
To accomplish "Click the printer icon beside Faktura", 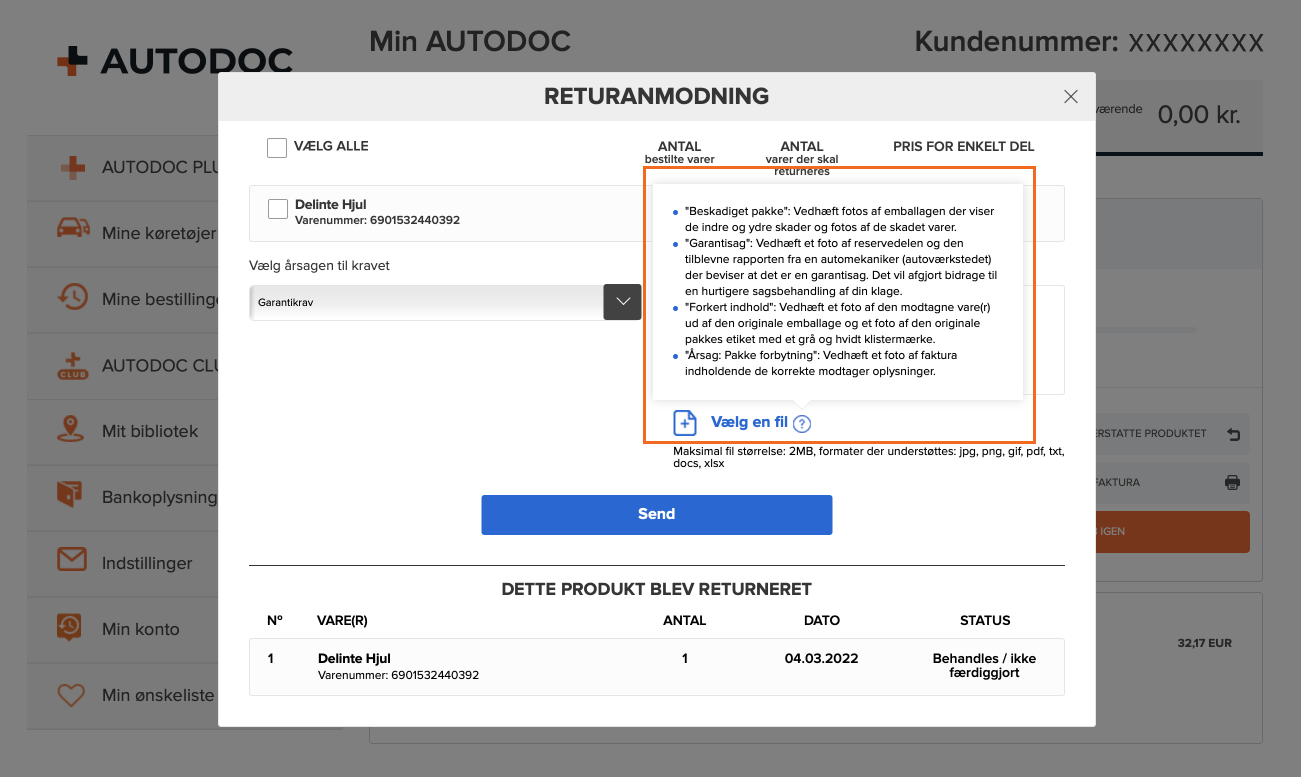I will (1232, 482).
